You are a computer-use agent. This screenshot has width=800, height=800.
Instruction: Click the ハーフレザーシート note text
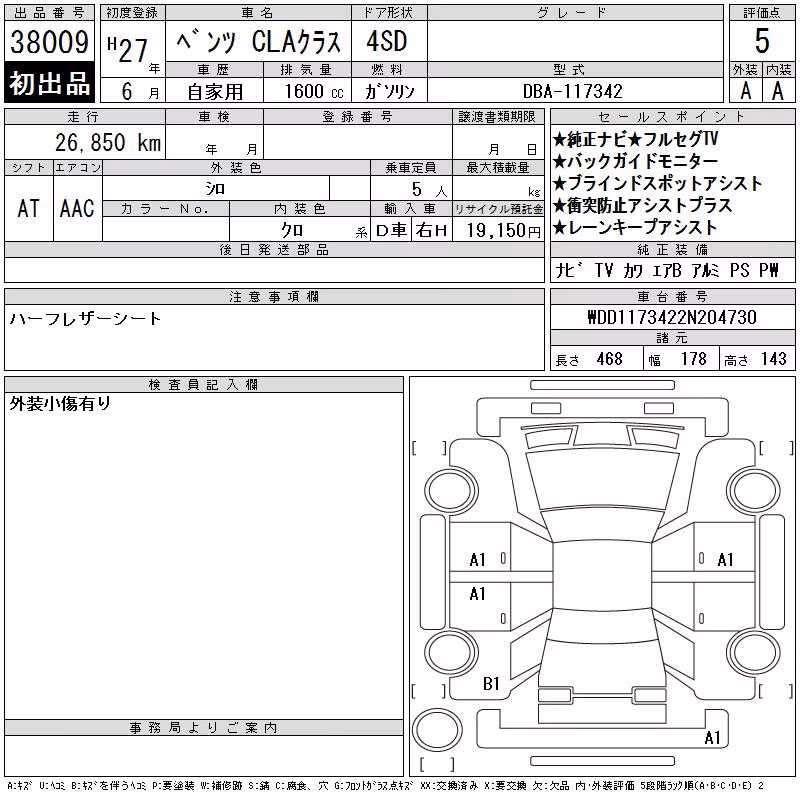tap(85, 319)
